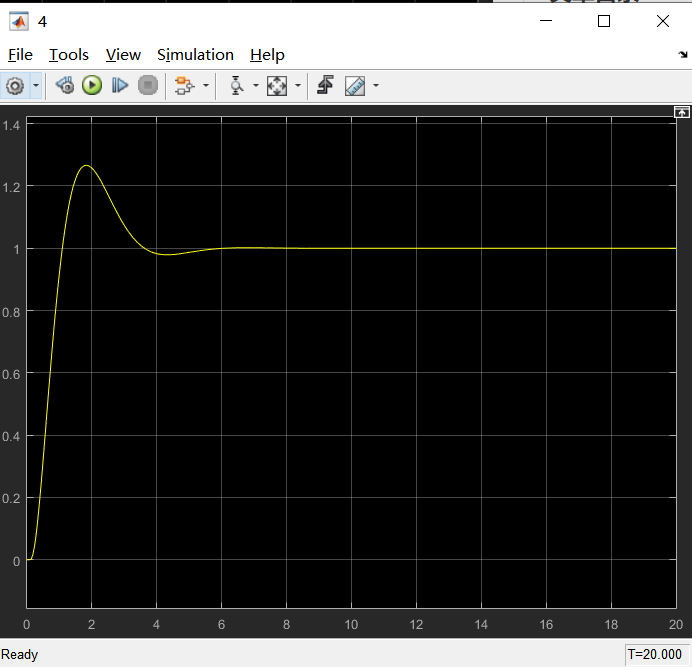Image resolution: width=692 pixels, height=667 pixels.
Task: Open the Help menu
Action: (267, 55)
